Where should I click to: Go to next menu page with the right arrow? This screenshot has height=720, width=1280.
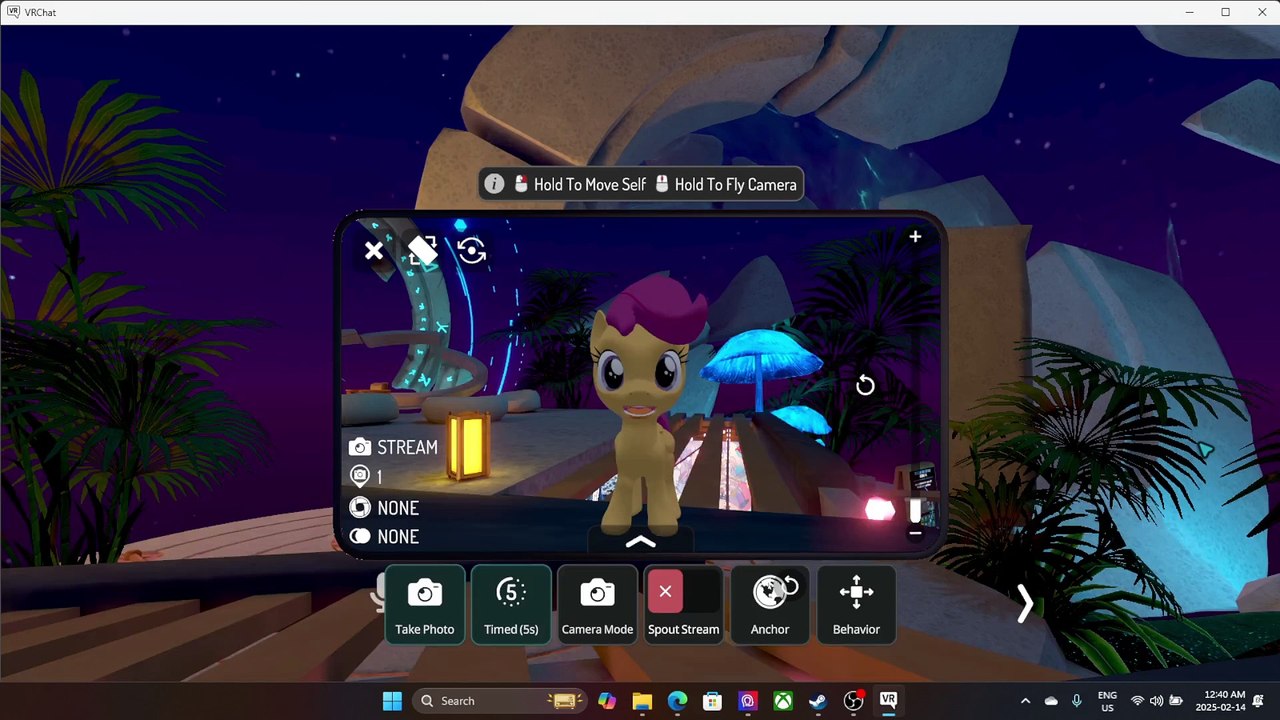(x=1025, y=603)
